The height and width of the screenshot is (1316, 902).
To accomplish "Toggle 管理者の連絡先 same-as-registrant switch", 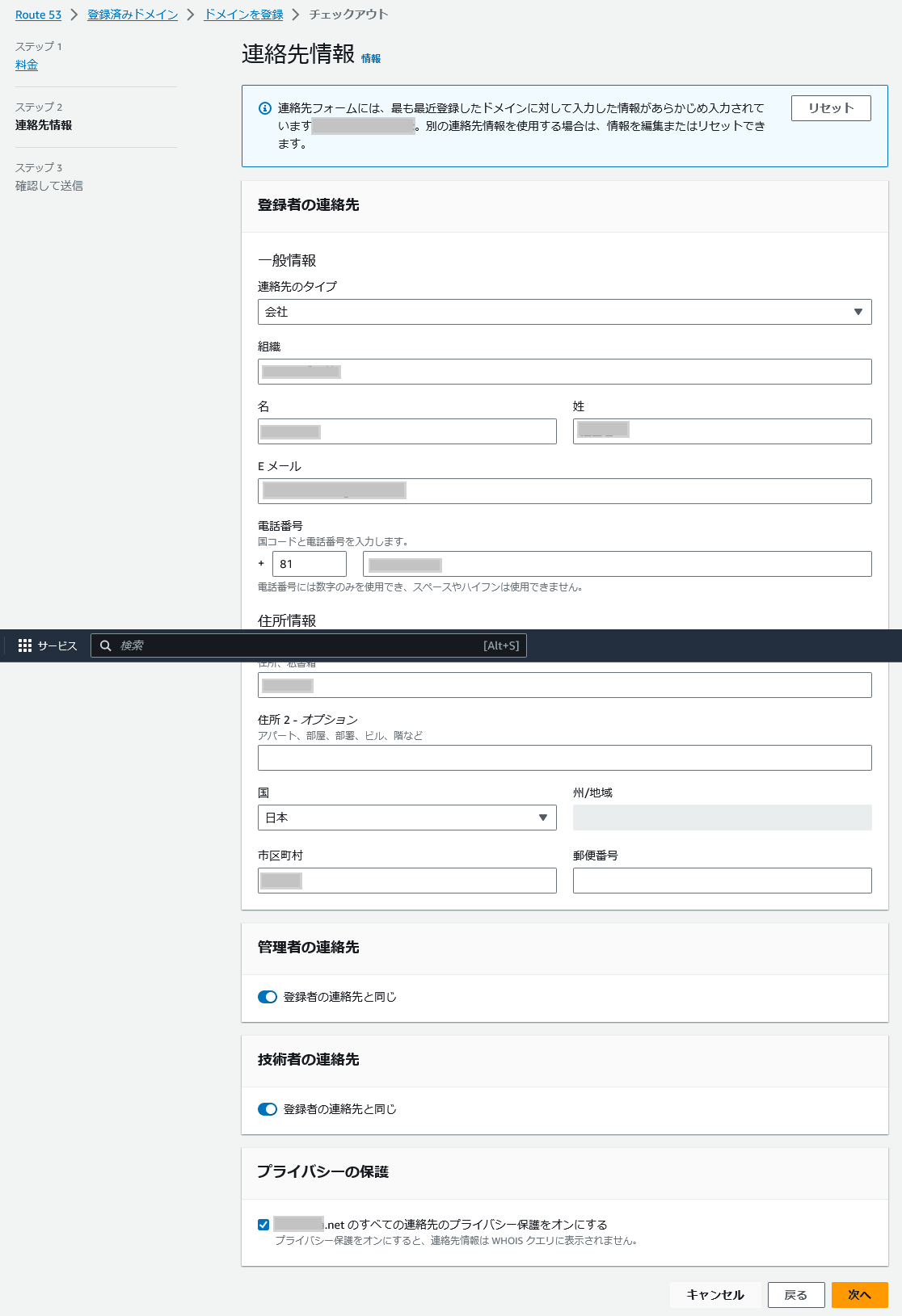I will click(268, 997).
